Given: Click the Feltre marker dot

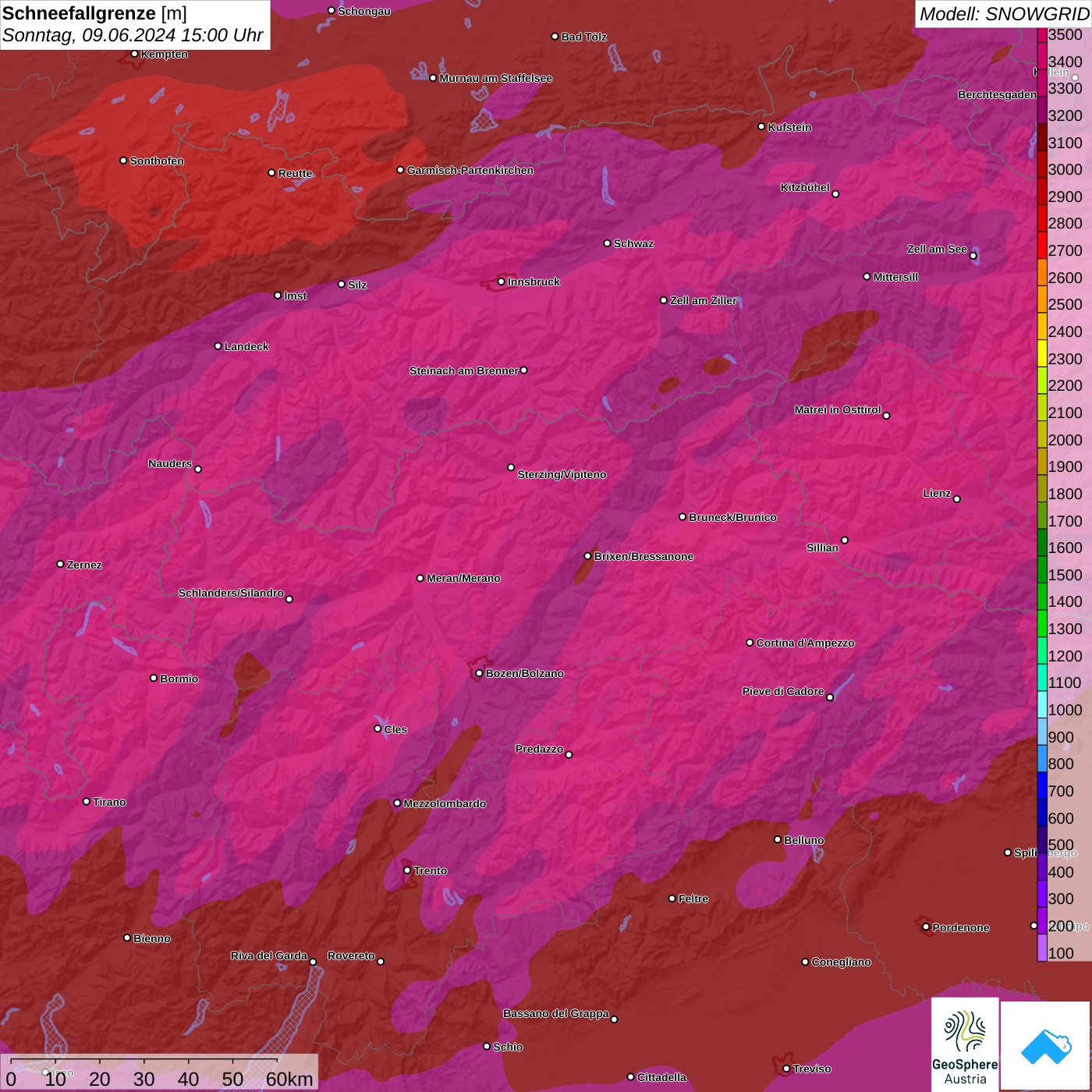Looking at the screenshot, I should pyautogui.click(x=672, y=899).
